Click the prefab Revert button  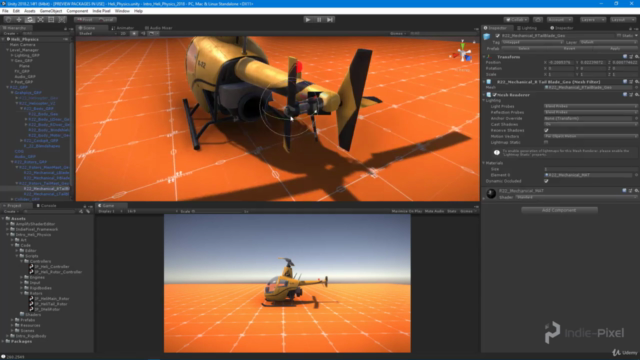click(x=569, y=49)
